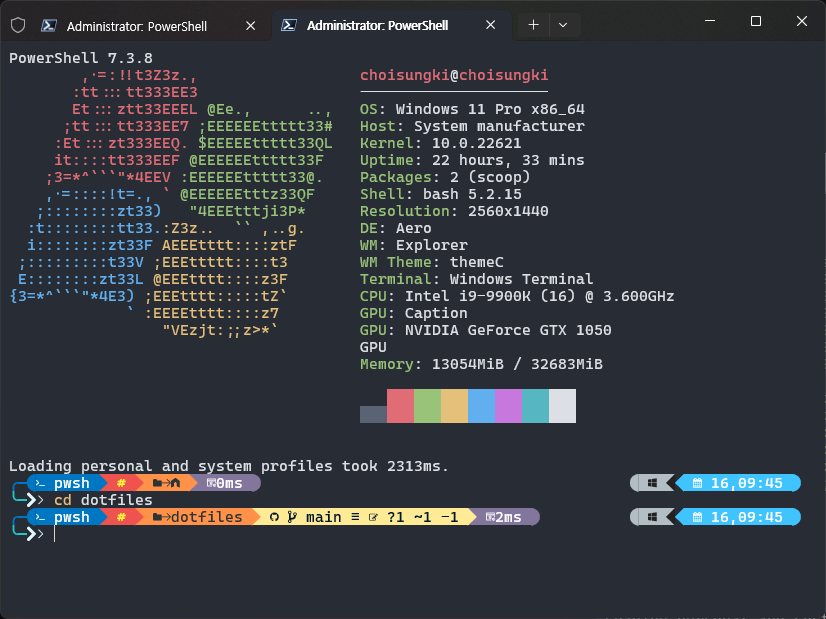
Task: Open the new tab dropdown chevron
Action: coord(564,25)
